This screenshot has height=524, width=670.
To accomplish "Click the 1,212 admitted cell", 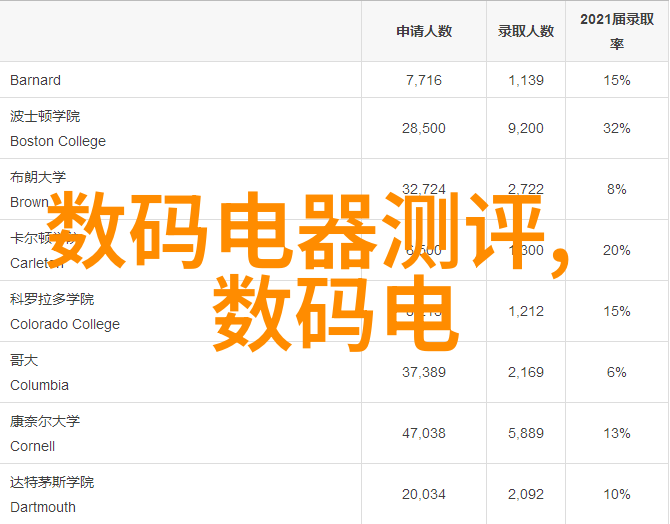I will coord(526,311).
